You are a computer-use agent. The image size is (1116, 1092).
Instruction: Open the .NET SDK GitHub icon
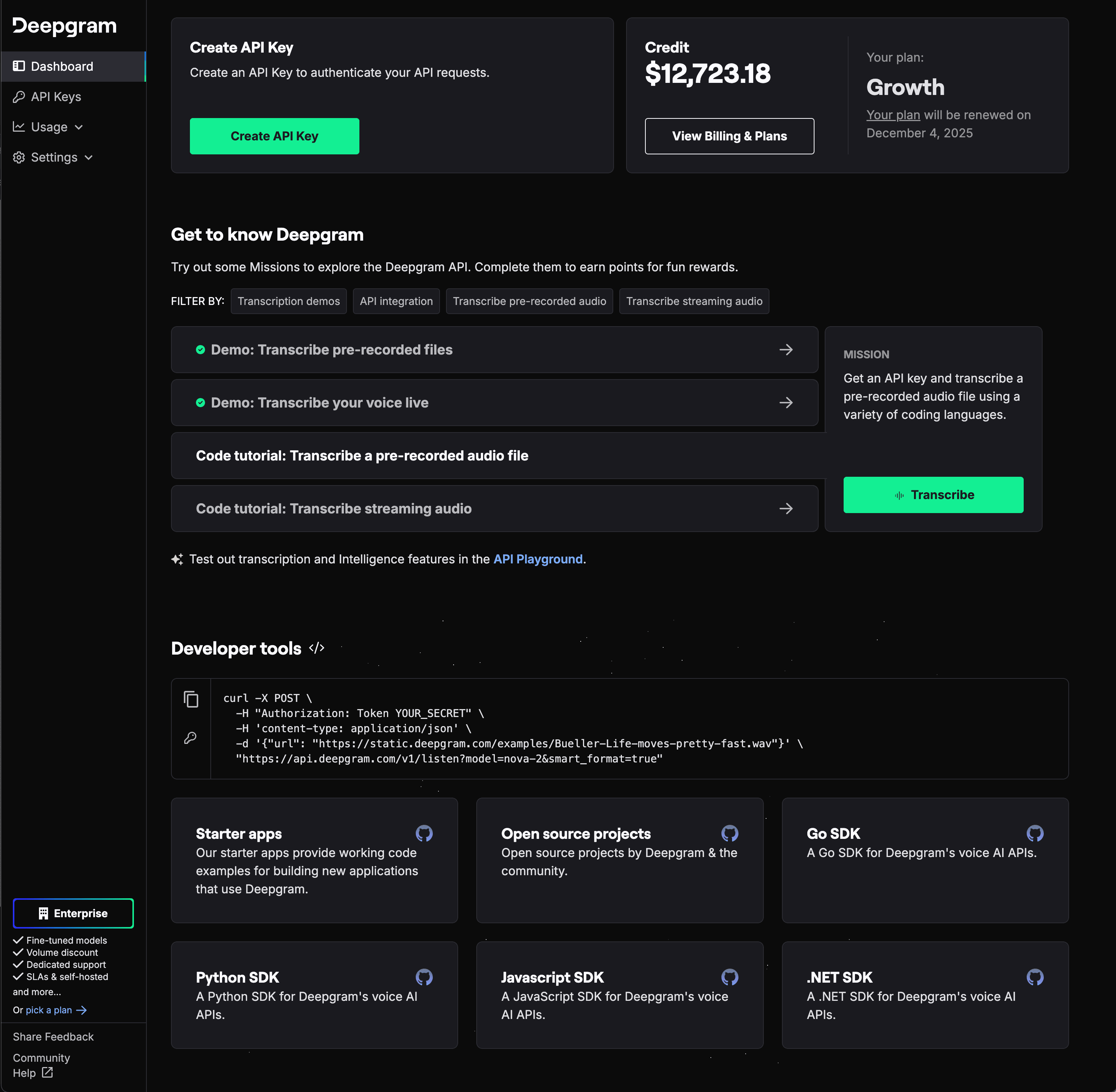tap(1035, 977)
